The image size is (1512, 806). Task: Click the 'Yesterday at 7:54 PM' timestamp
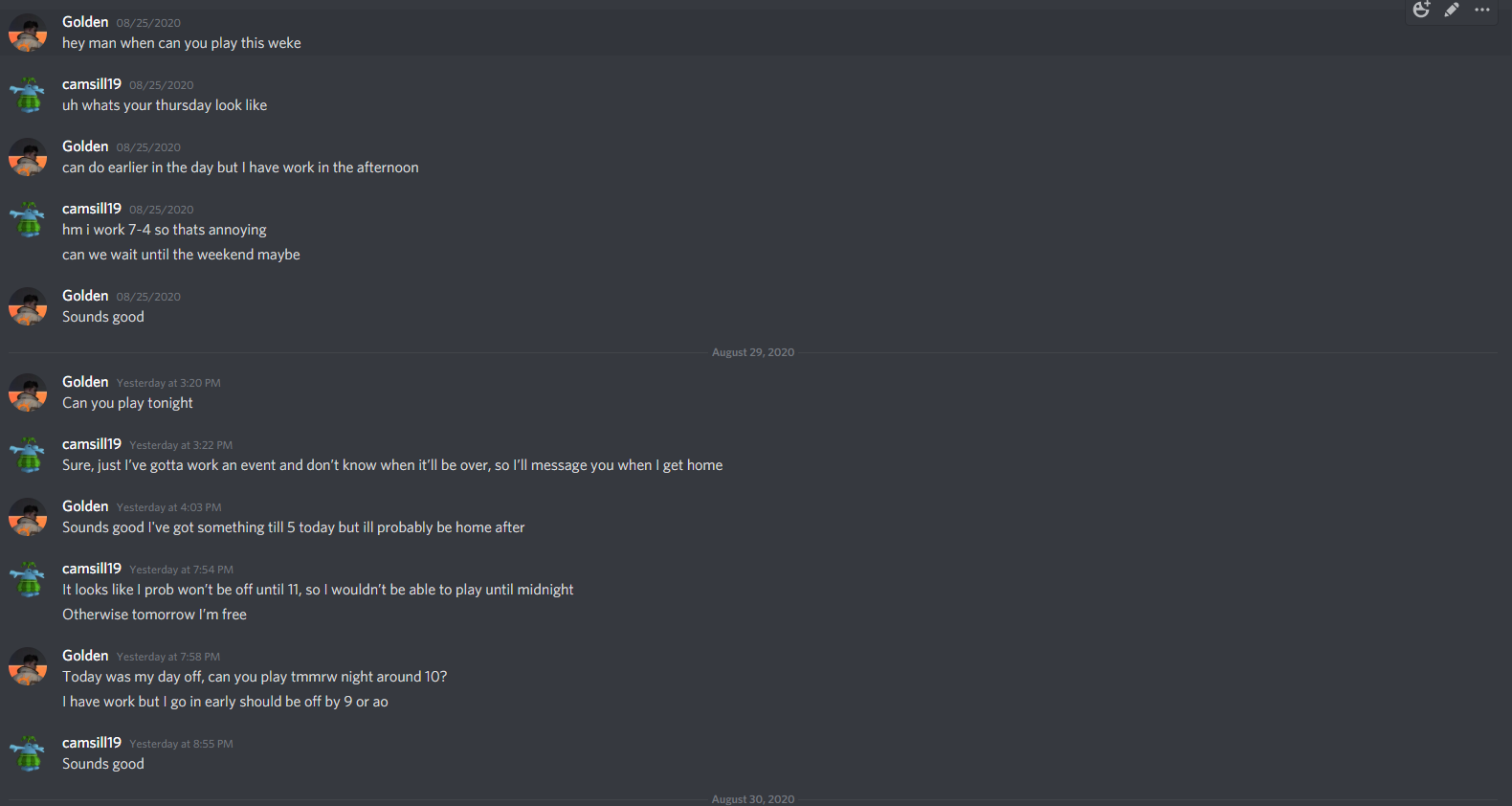coord(181,570)
